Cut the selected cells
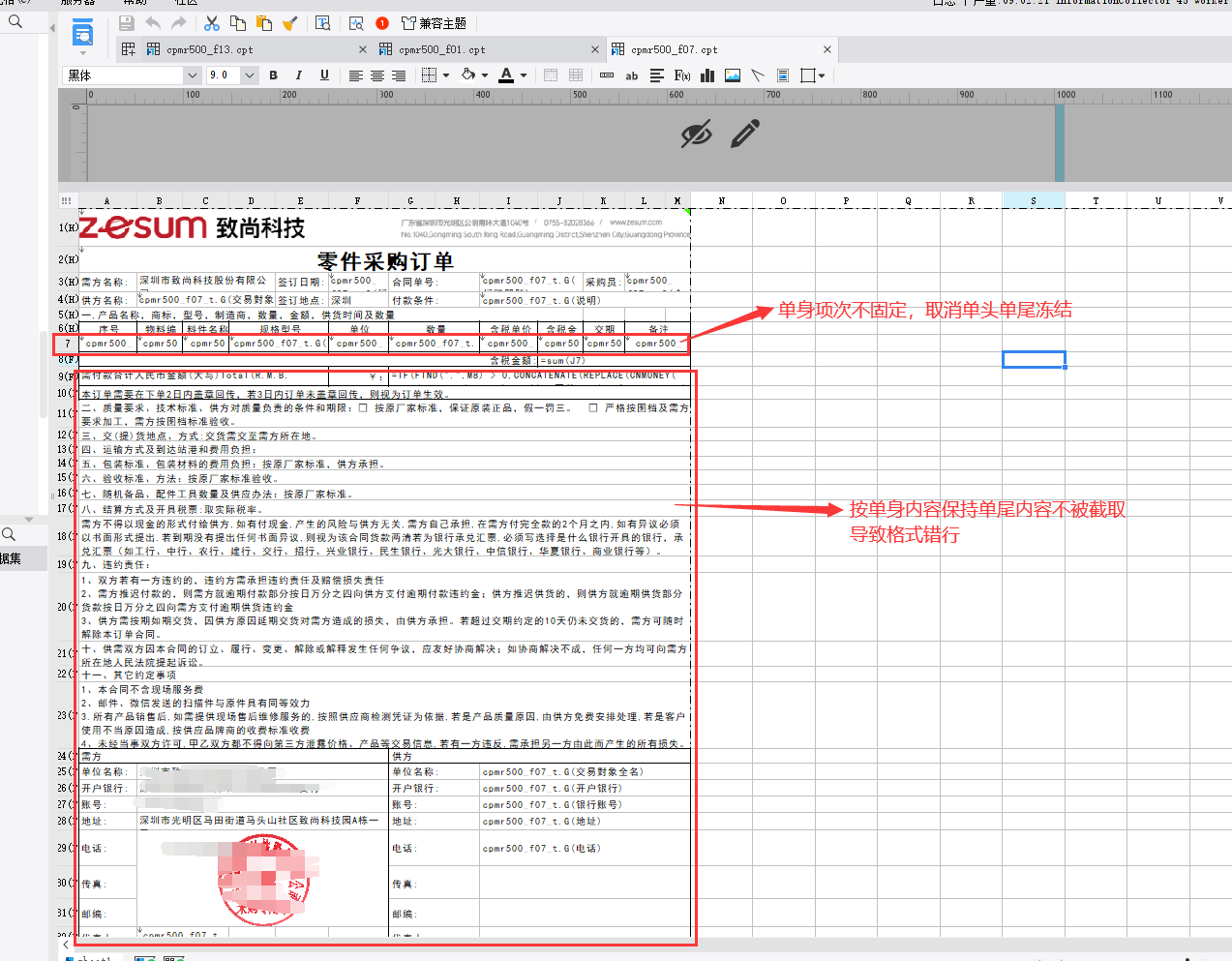Image resolution: width=1232 pixels, height=961 pixels. tap(212, 23)
